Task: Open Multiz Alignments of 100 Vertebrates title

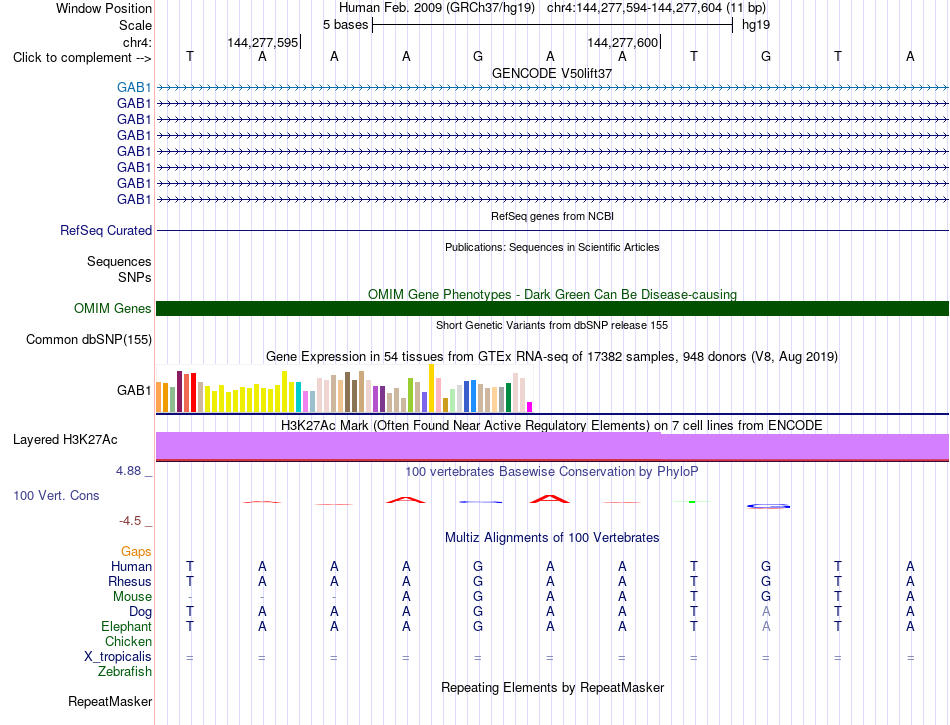Action: [x=552, y=537]
